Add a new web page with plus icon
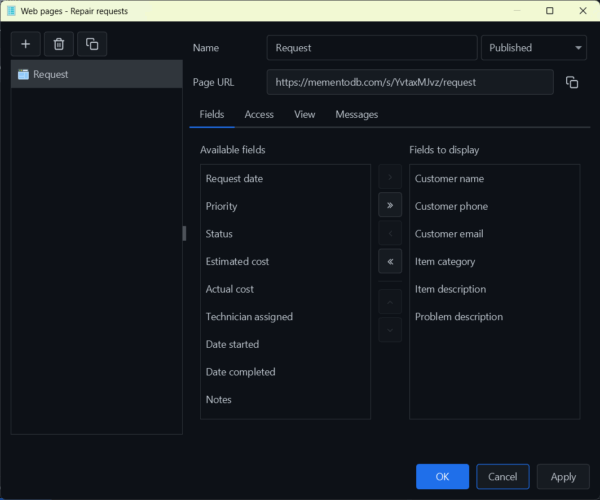Viewport: 600px width, 500px height. 26,44
